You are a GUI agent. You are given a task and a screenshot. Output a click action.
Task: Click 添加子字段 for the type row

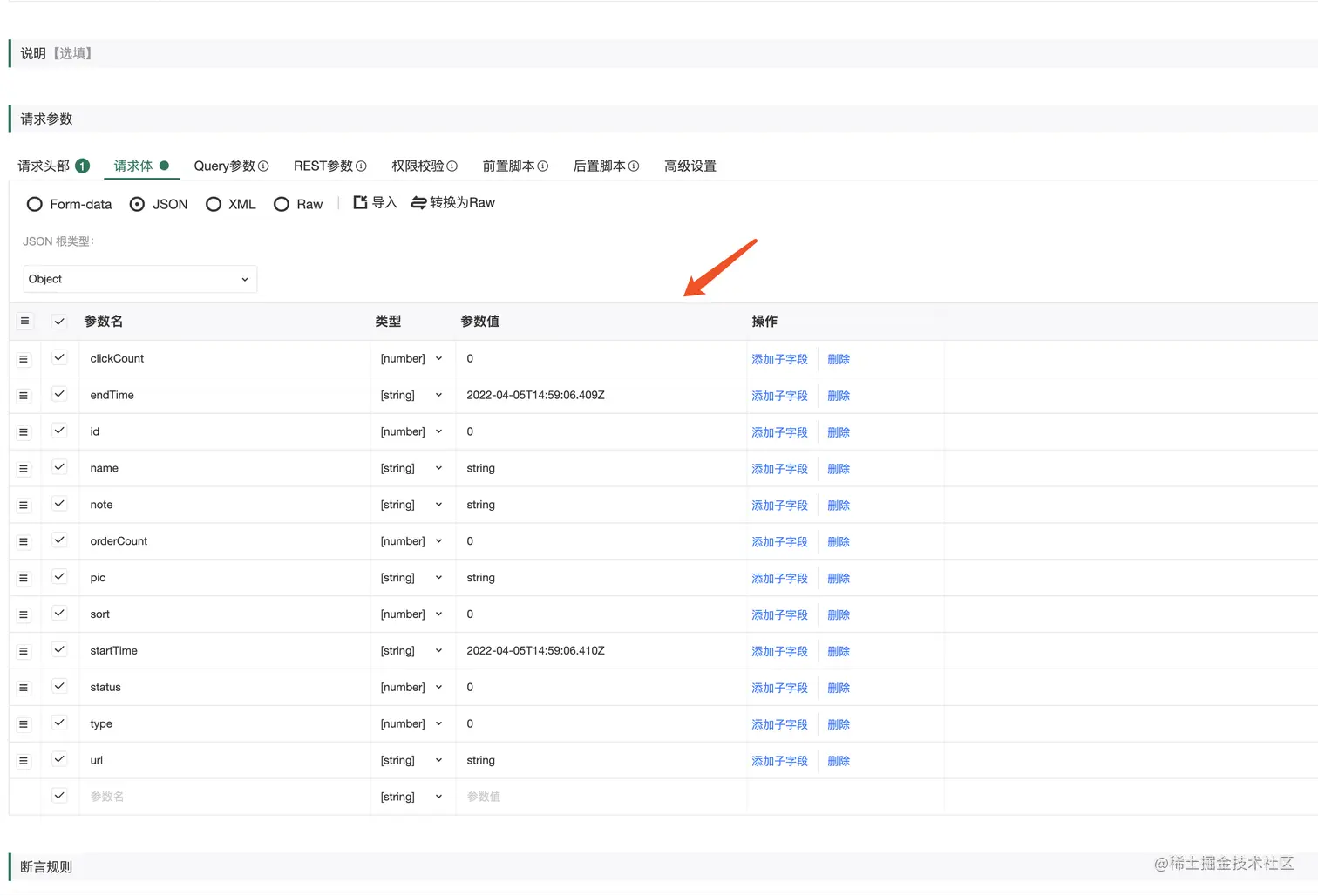tap(779, 724)
